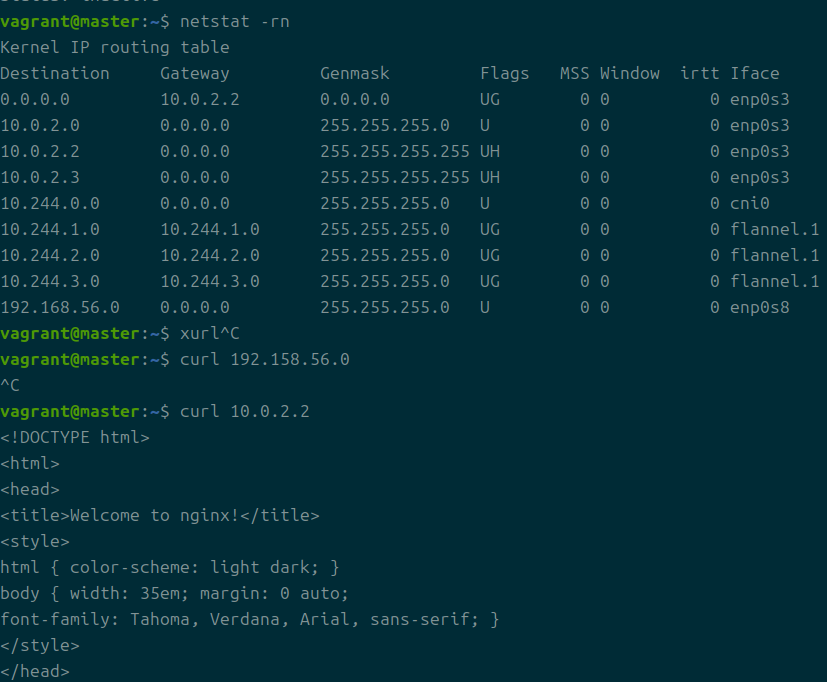The image size is (827, 682).
Task: Click the Destination column header
Action: [x=55, y=73]
